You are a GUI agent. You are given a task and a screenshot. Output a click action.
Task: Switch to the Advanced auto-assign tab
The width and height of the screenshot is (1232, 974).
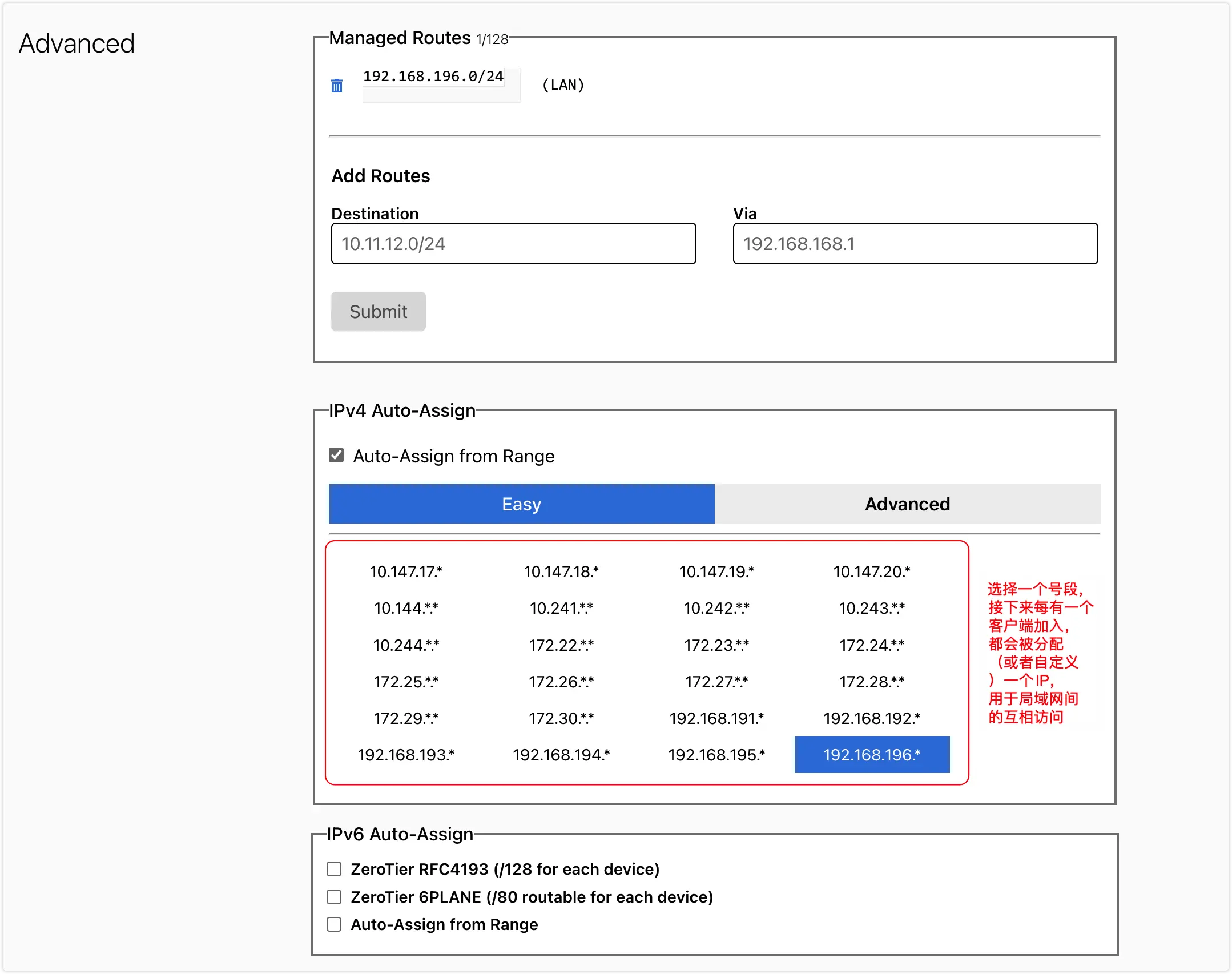pos(908,504)
